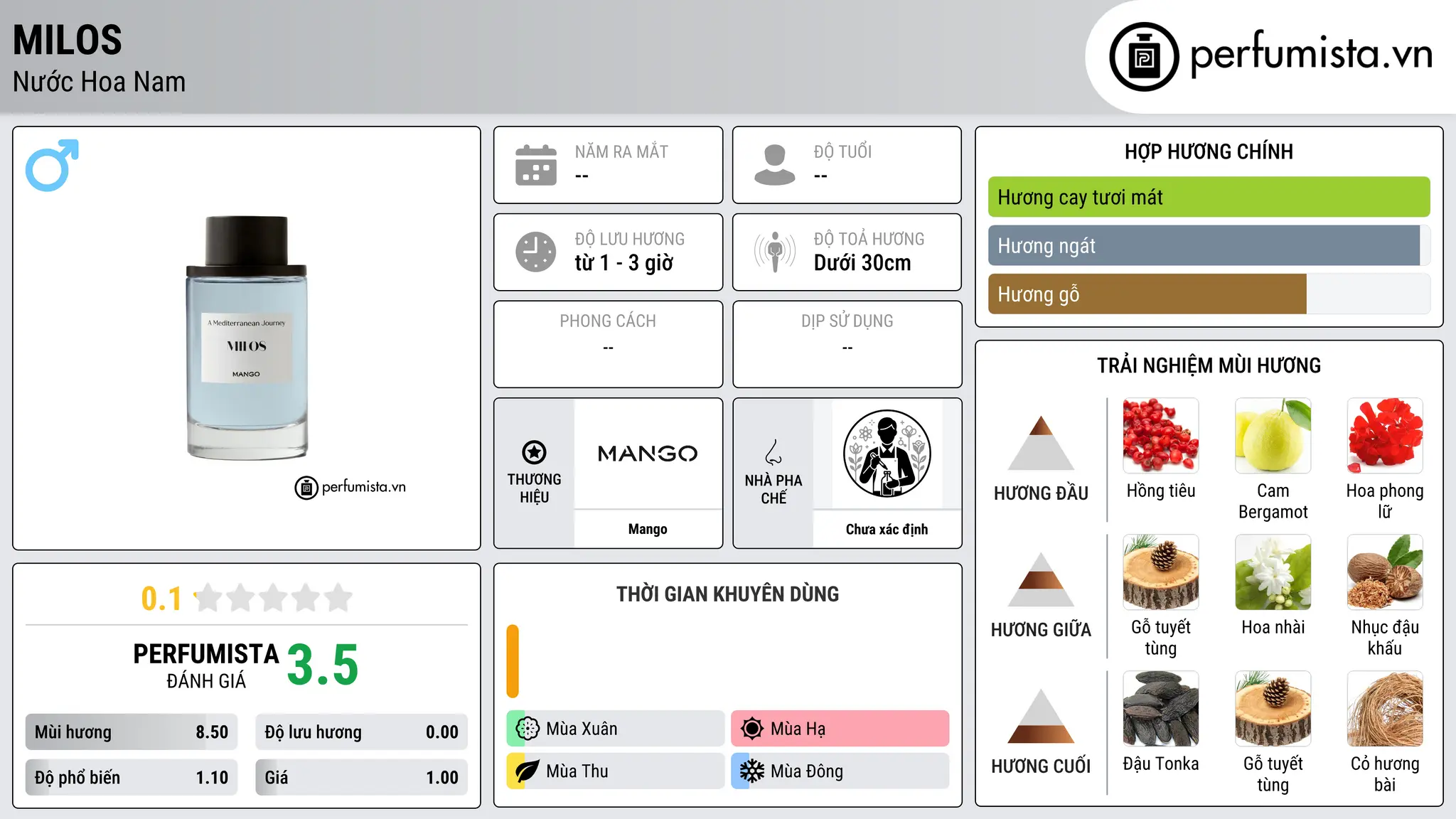Image resolution: width=1456 pixels, height=819 pixels.
Task: Select the Mùa Xuân season bar
Action: pos(616,729)
